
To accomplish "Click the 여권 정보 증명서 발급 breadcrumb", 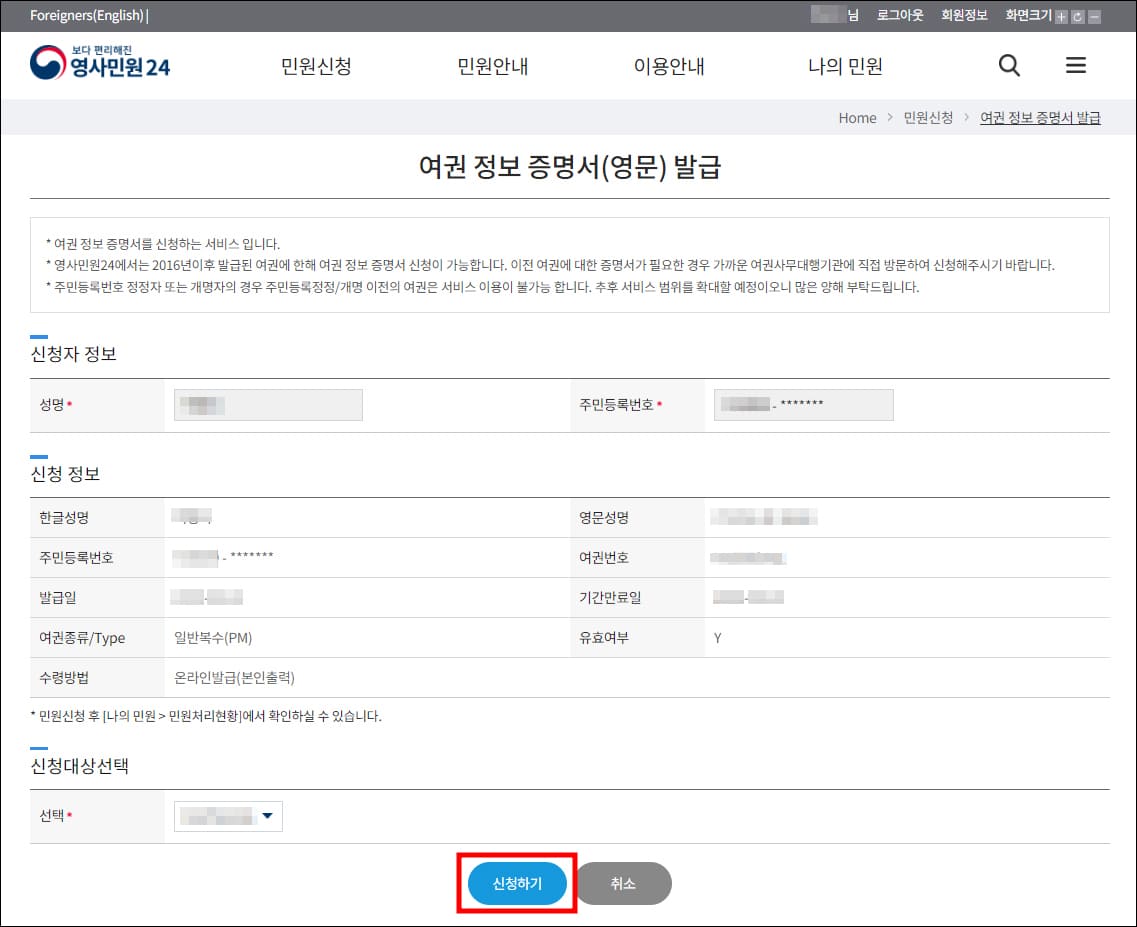I will [1040, 117].
